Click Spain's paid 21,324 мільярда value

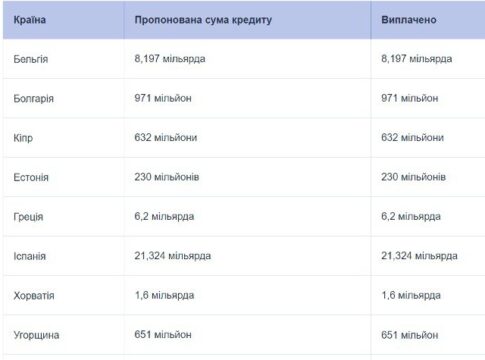tap(419, 256)
